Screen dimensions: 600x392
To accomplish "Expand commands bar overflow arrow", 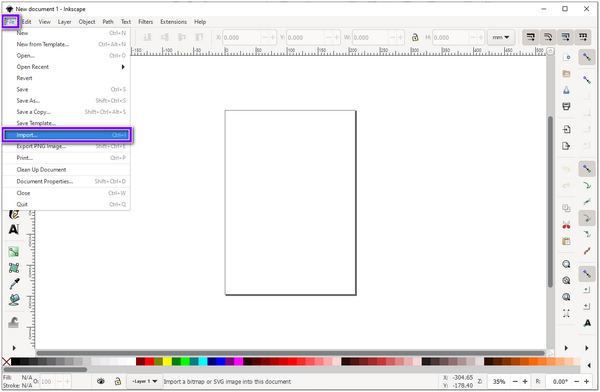I will (566, 348).
